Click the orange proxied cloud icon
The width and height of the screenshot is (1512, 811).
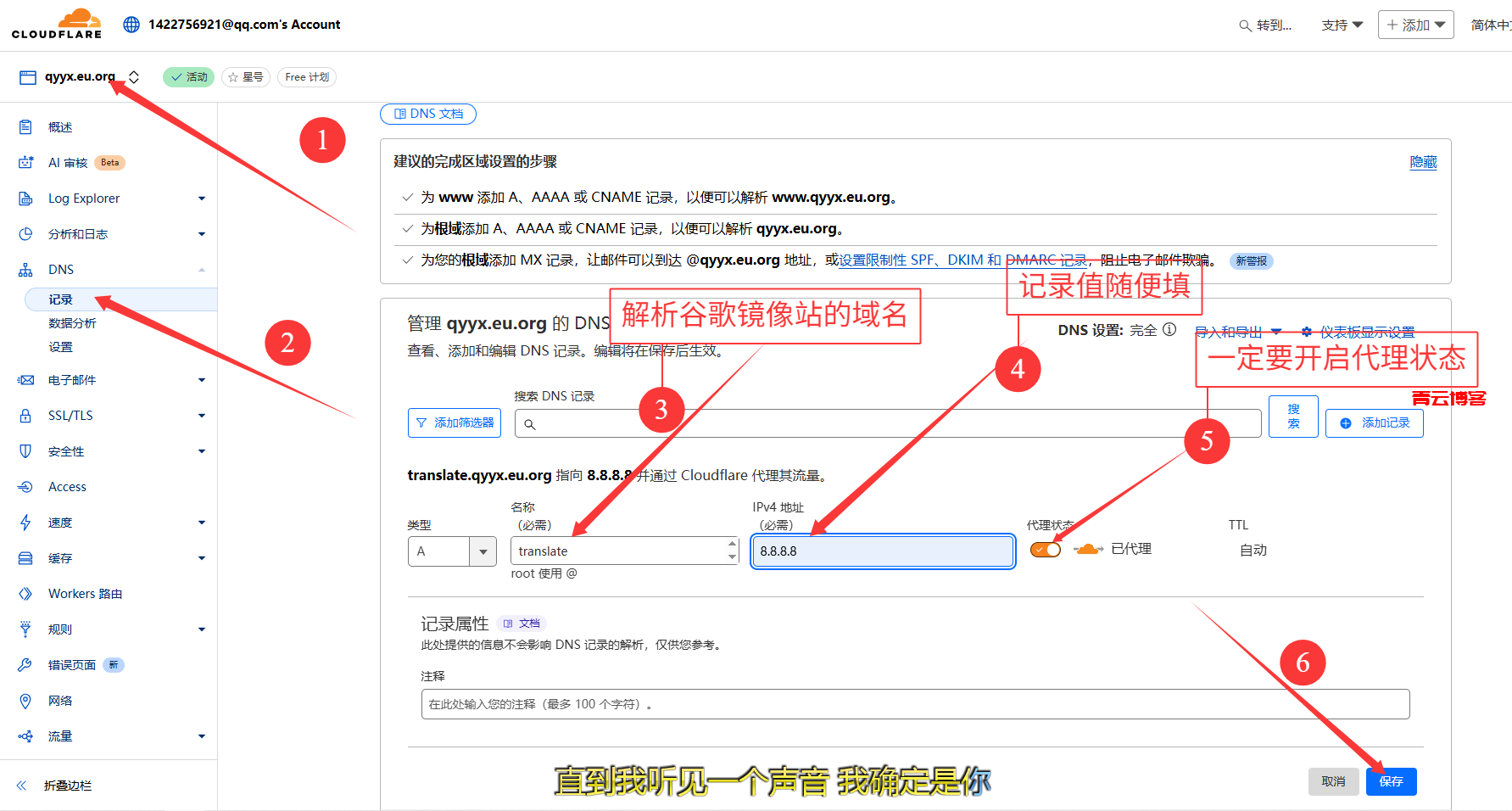pos(1088,550)
